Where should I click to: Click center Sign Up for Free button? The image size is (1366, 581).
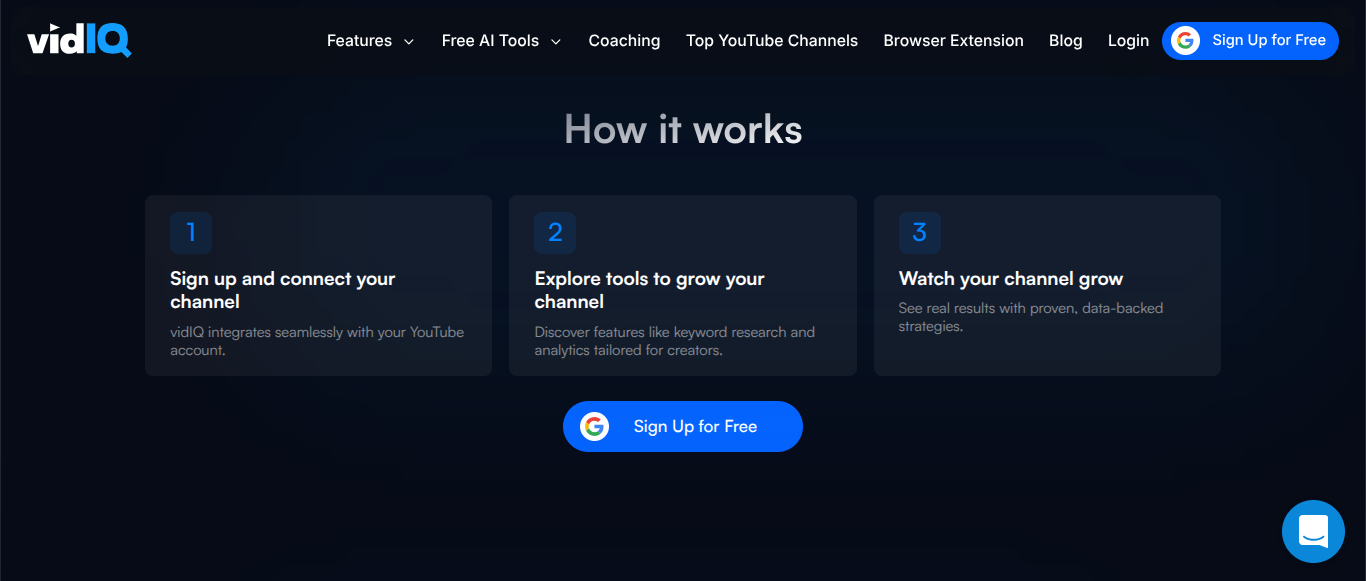point(683,427)
